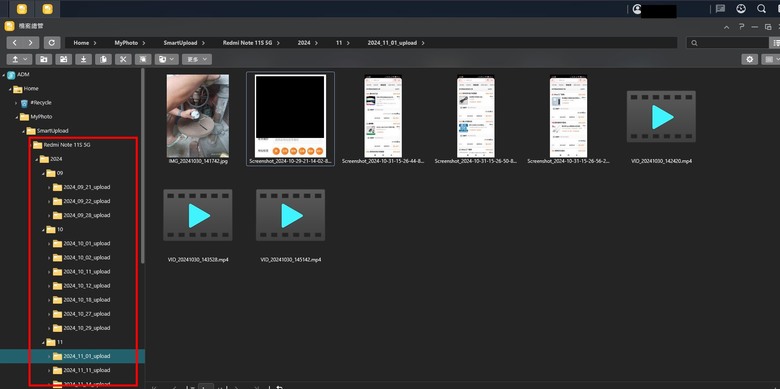Click MyPhoto in the breadcrumb path

[125, 43]
